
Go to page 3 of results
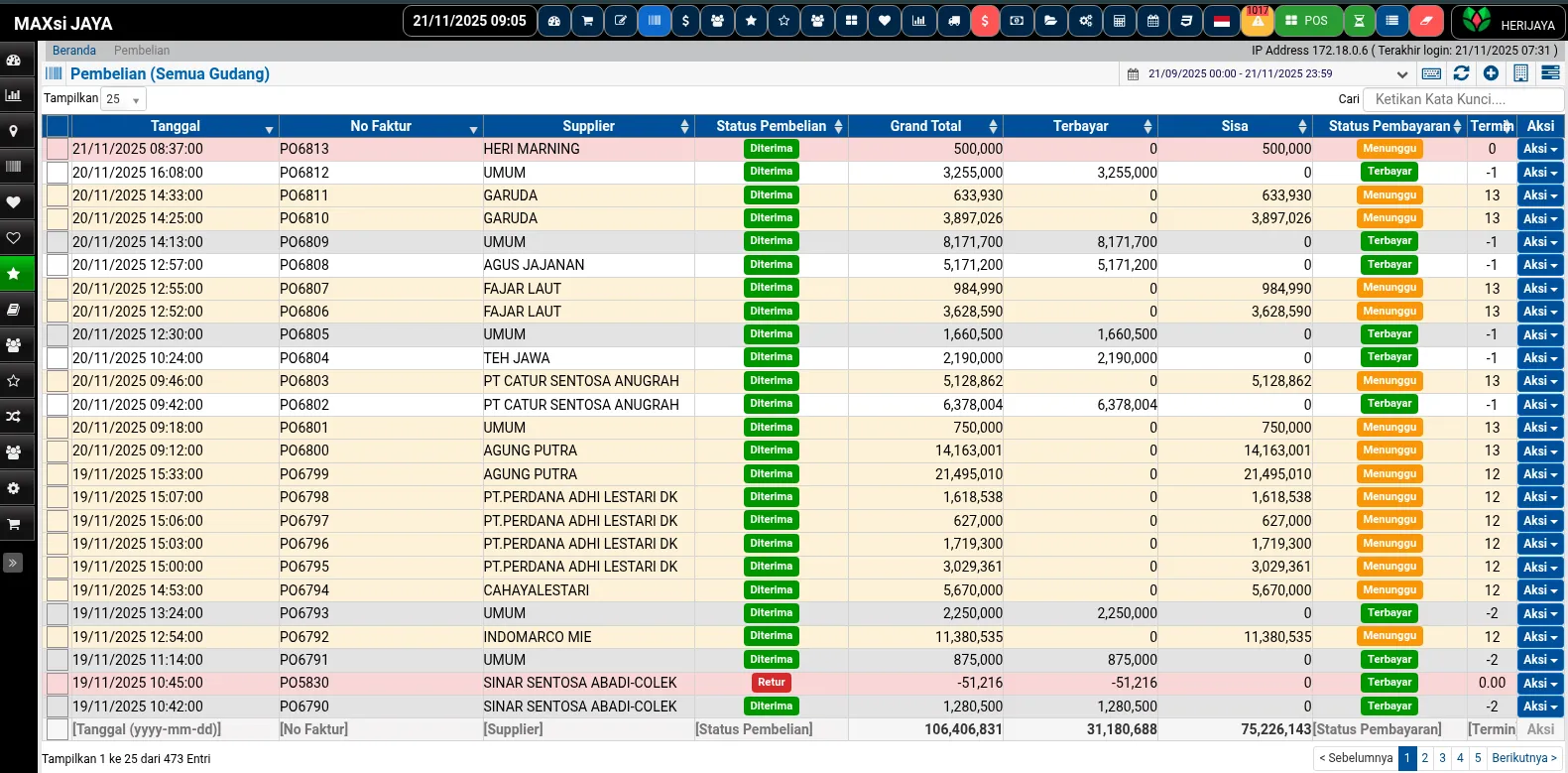[x=1442, y=758]
